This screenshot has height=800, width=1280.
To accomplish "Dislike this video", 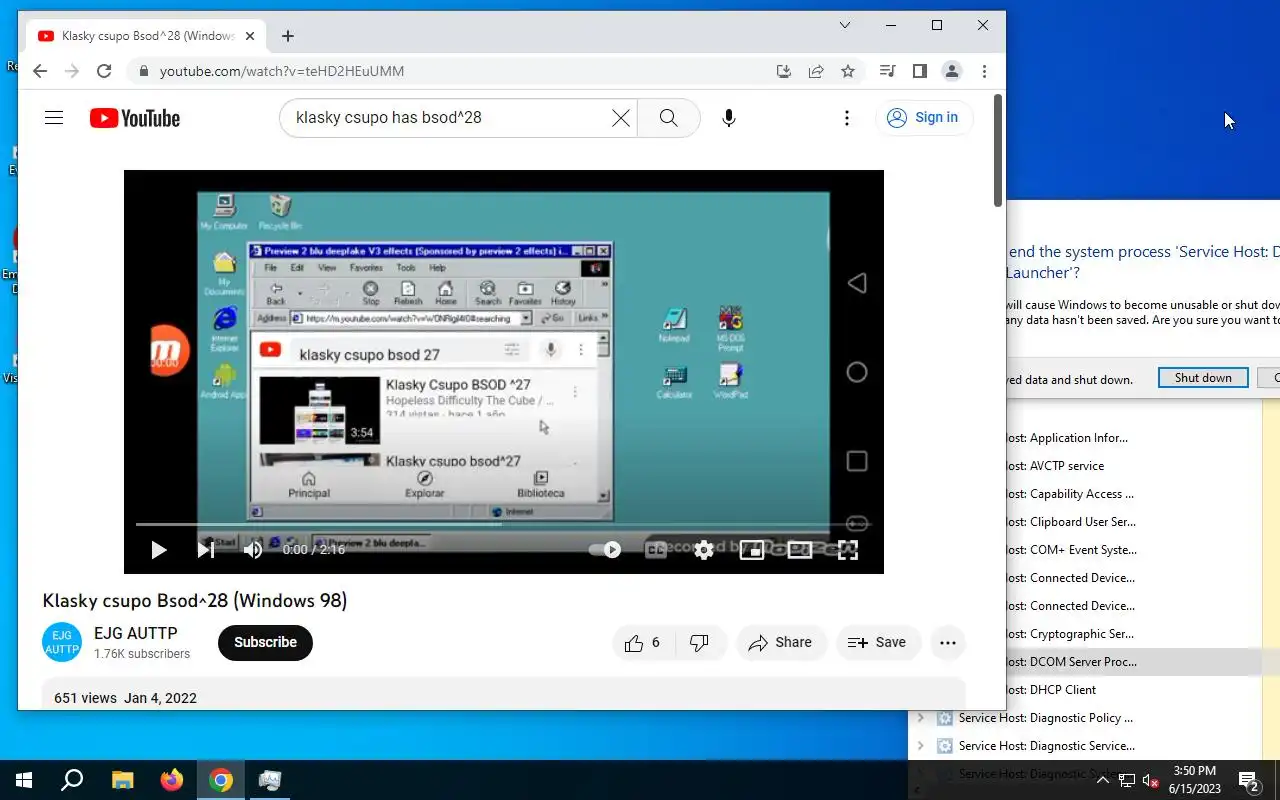I will pos(700,643).
